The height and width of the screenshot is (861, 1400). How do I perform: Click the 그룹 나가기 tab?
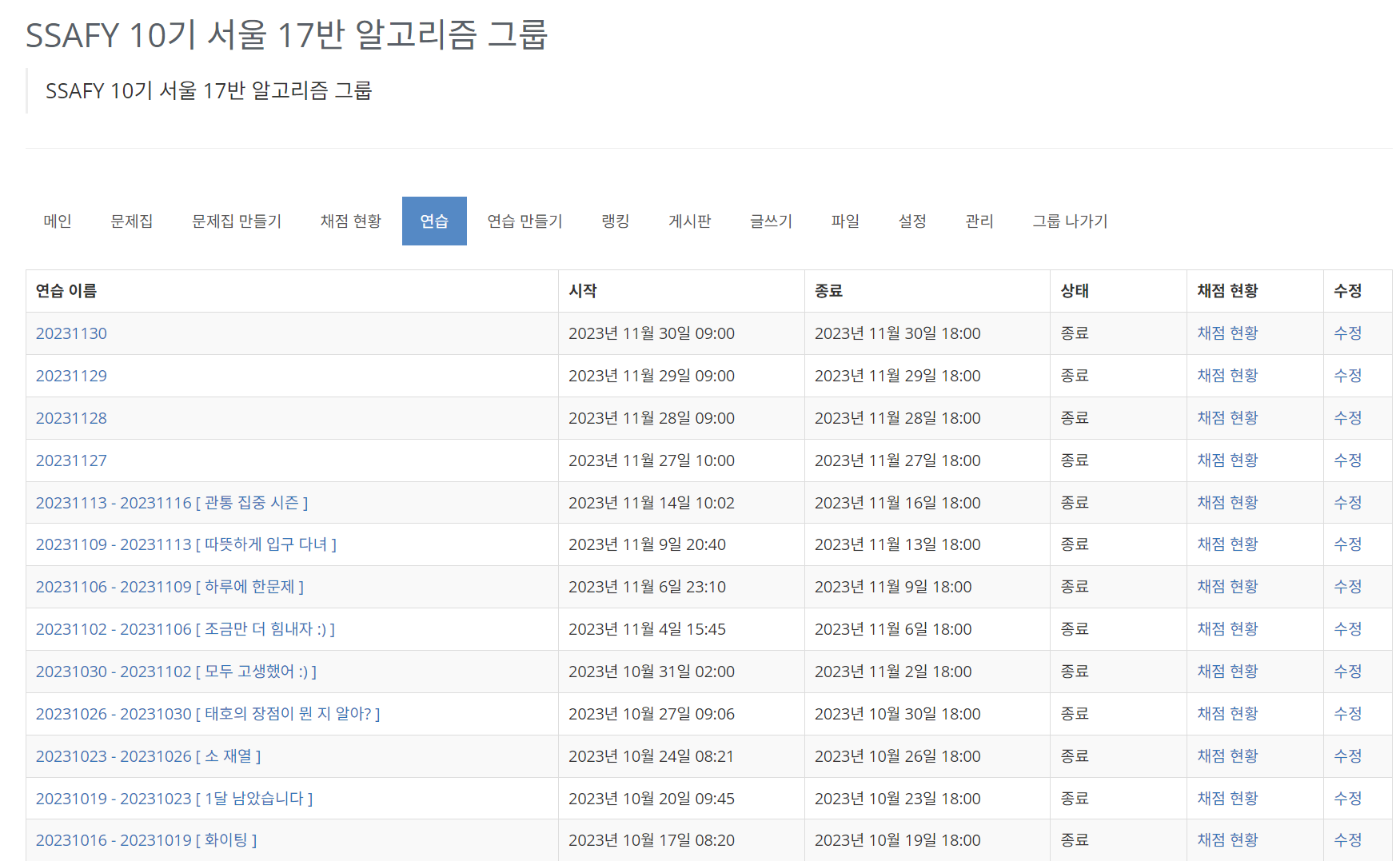(1071, 221)
